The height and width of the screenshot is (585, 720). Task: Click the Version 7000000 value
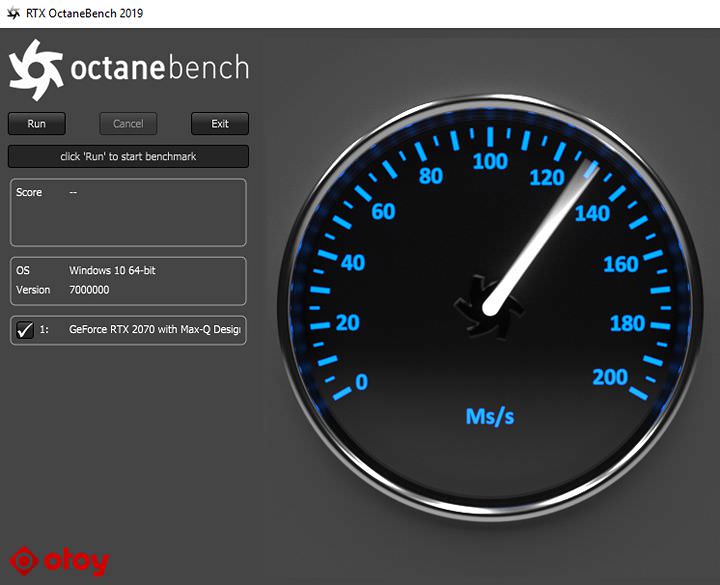89,290
